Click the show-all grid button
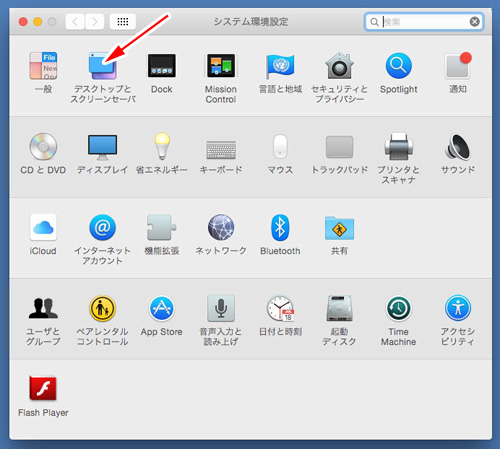 (x=123, y=22)
